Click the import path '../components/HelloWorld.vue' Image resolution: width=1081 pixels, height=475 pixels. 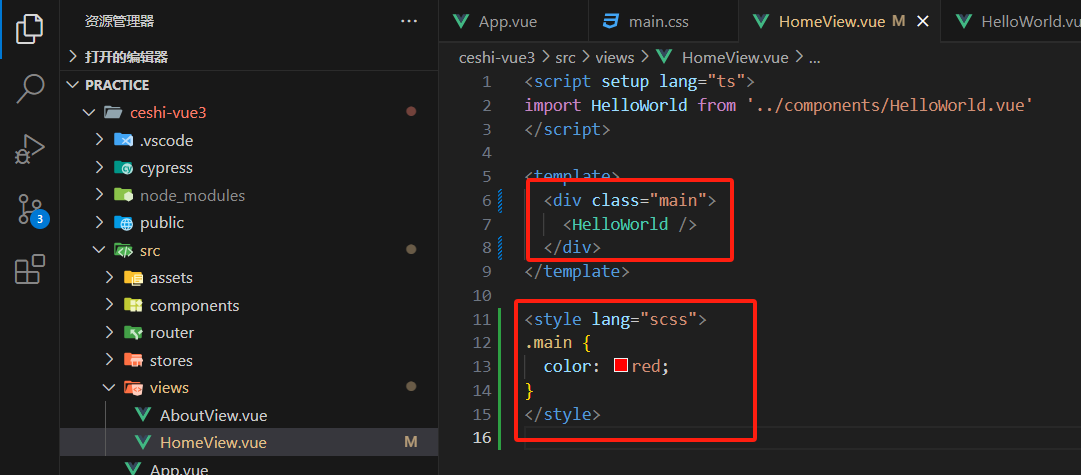click(x=889, y=105)
